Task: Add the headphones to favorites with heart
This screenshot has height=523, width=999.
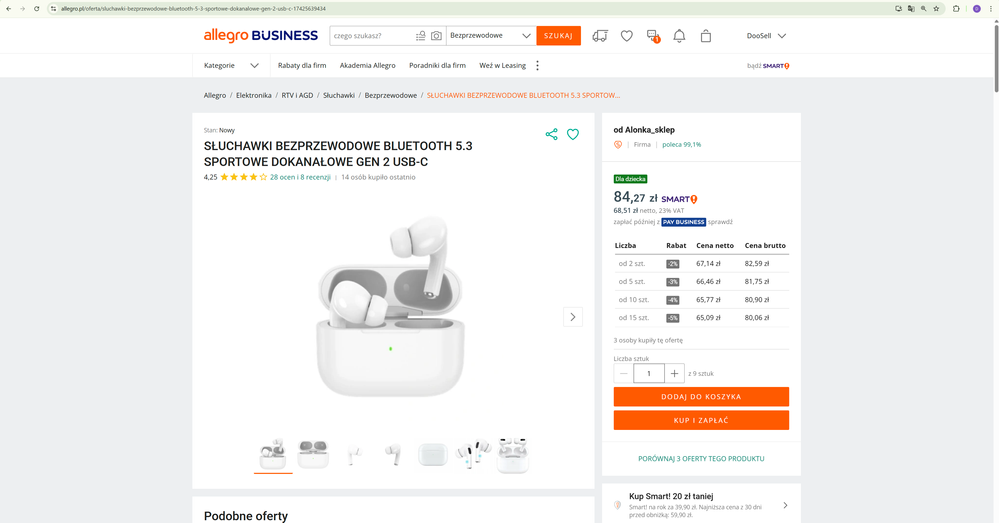Action: click(573, 134)
